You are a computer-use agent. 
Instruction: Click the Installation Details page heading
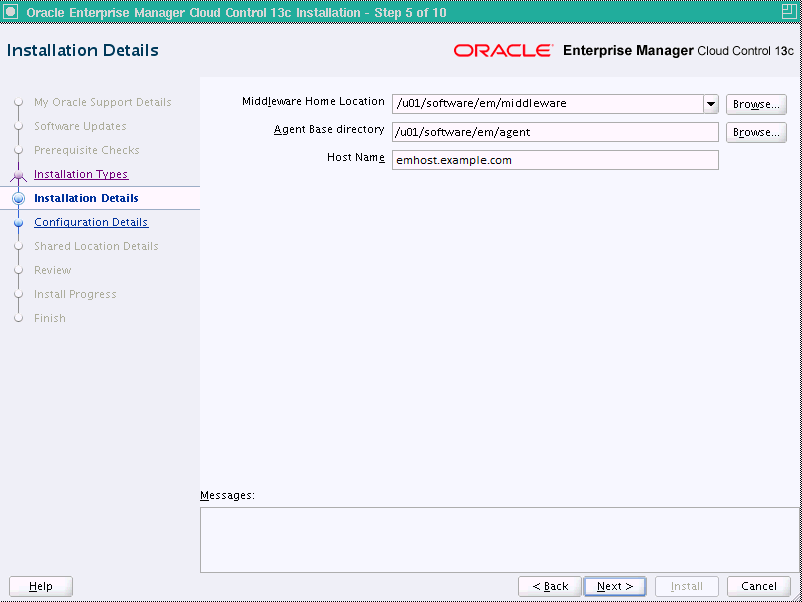coord(82,50)
